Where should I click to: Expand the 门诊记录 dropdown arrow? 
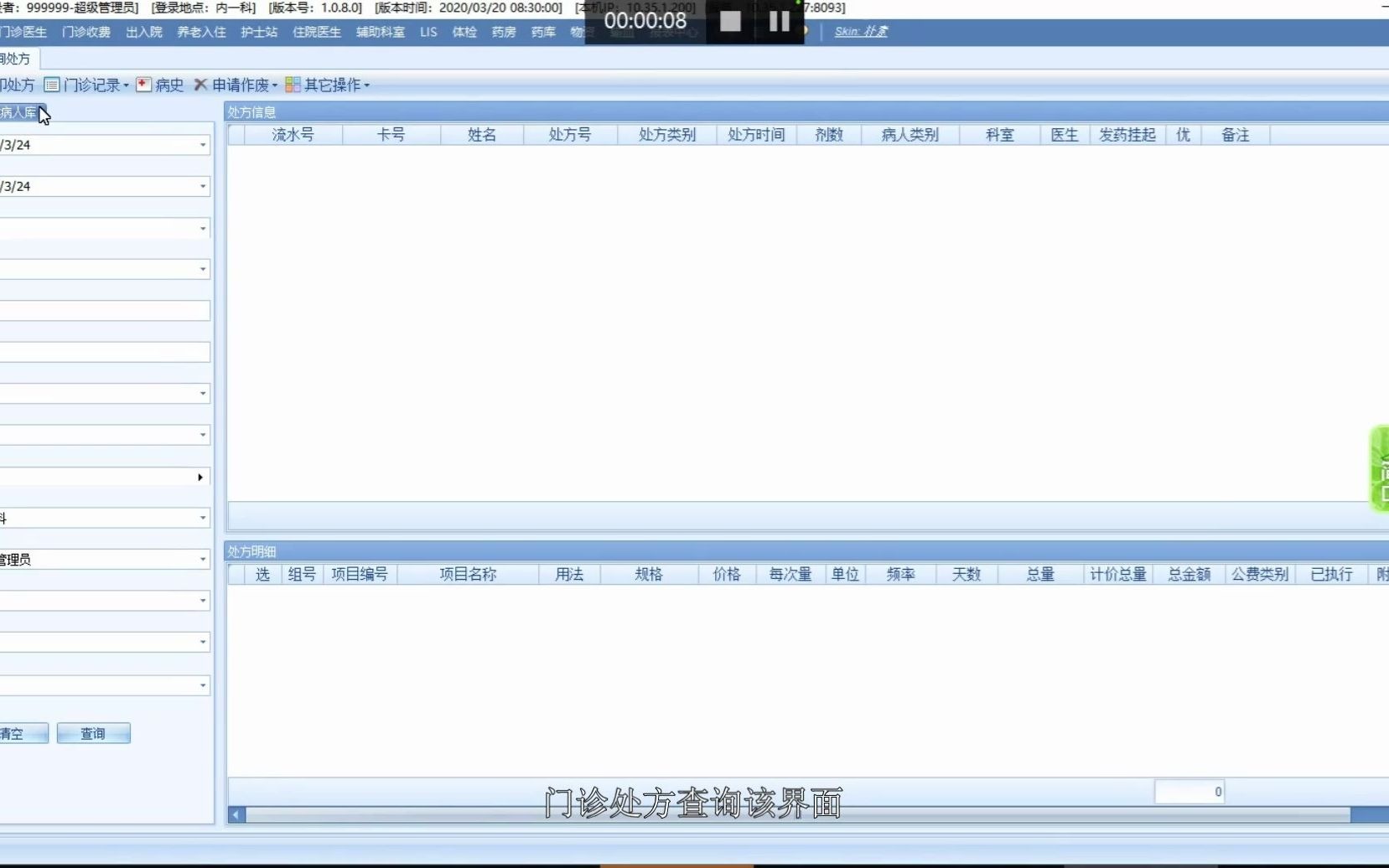tap(126, 85)
